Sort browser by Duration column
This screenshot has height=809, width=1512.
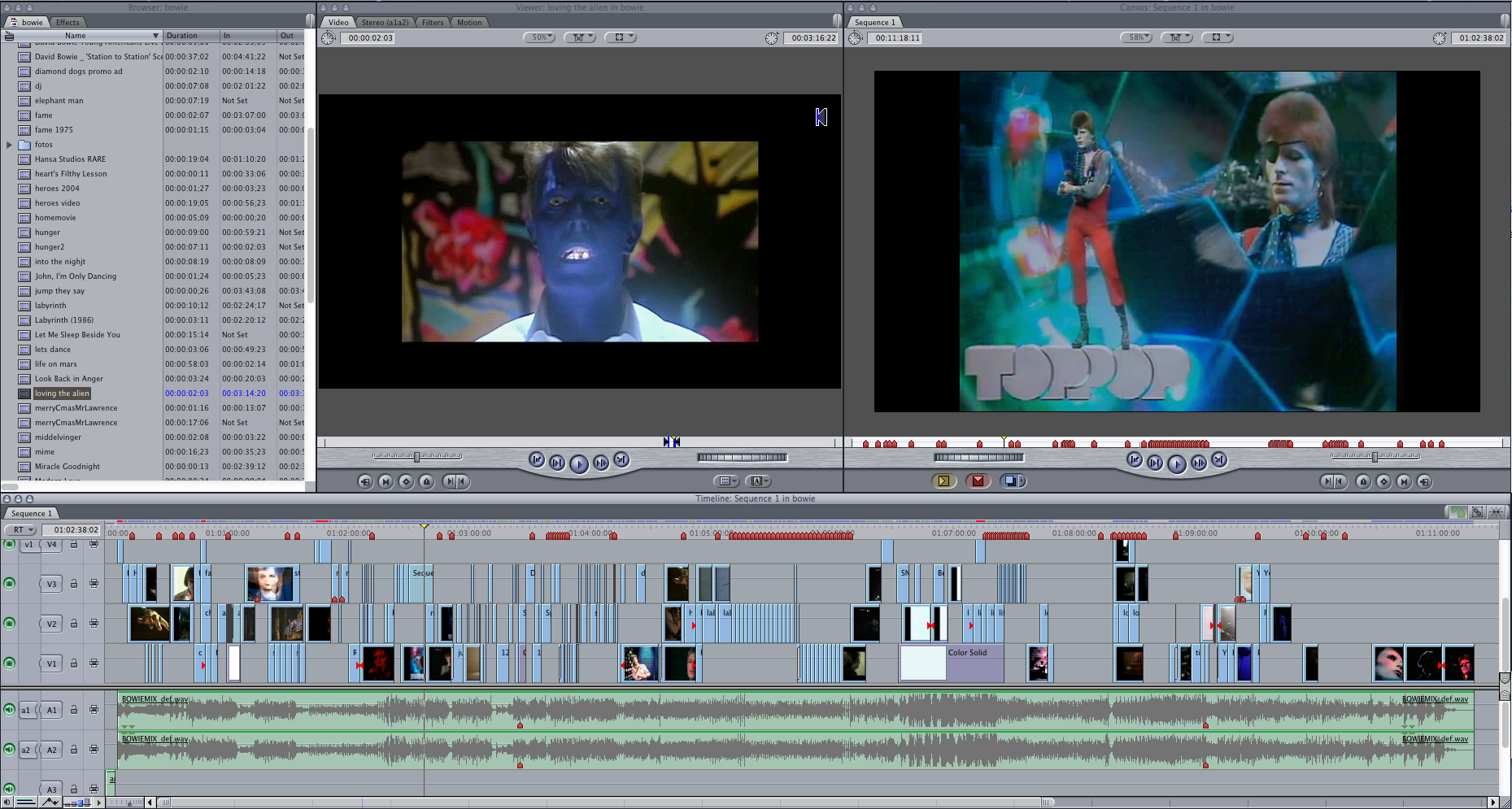[x=191, y=36]
